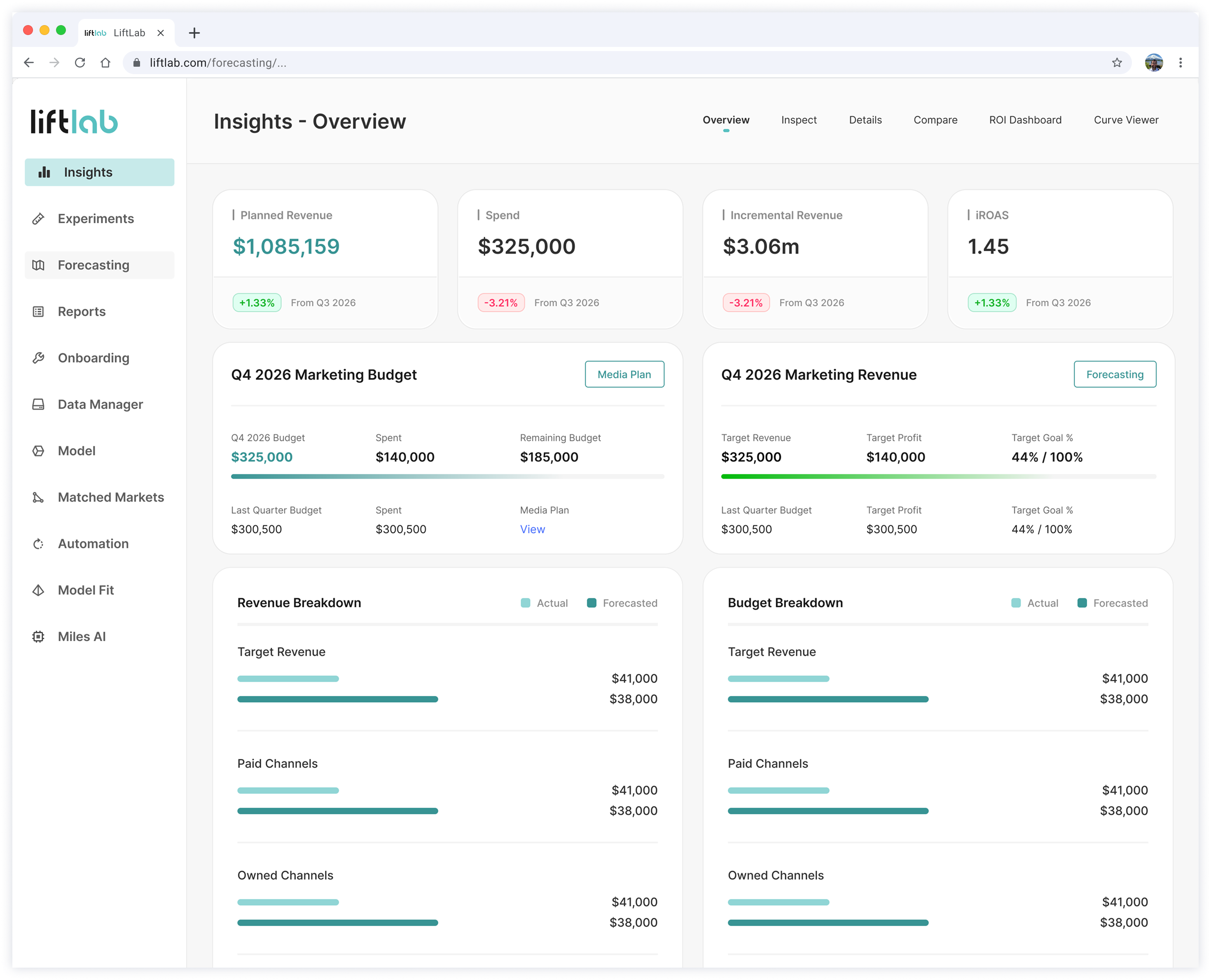
Task: Click the Miles AI chip icon
Action: click(38, 637)
